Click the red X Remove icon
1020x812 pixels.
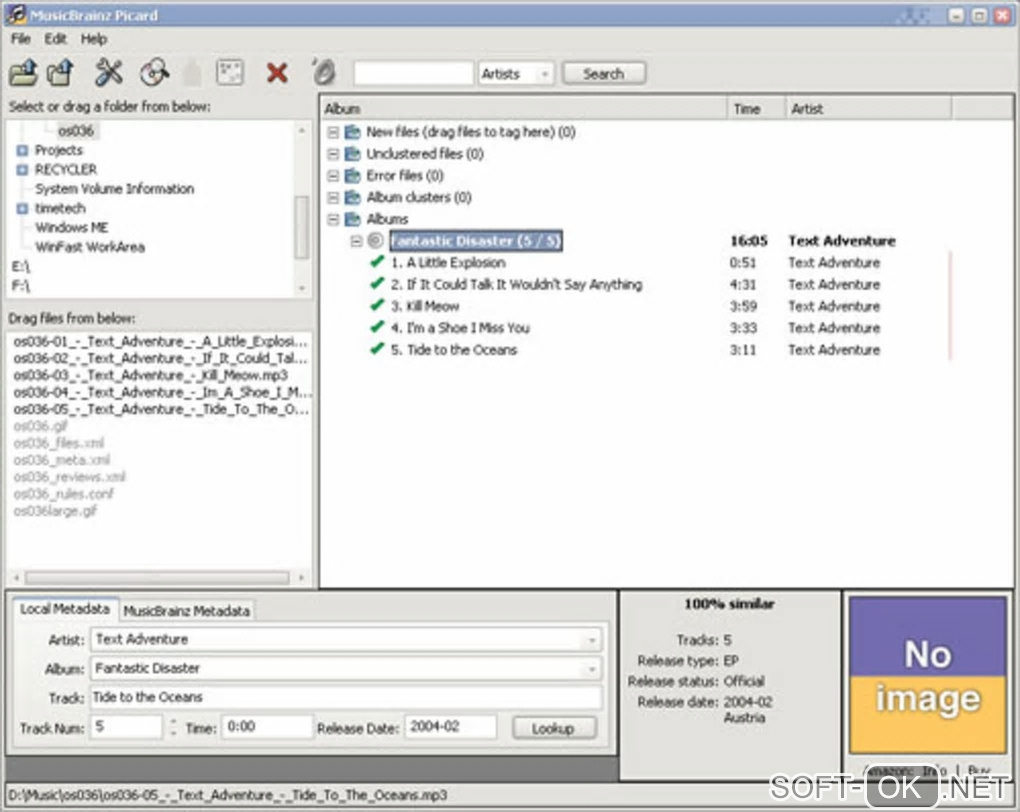(x=277, y=73)
